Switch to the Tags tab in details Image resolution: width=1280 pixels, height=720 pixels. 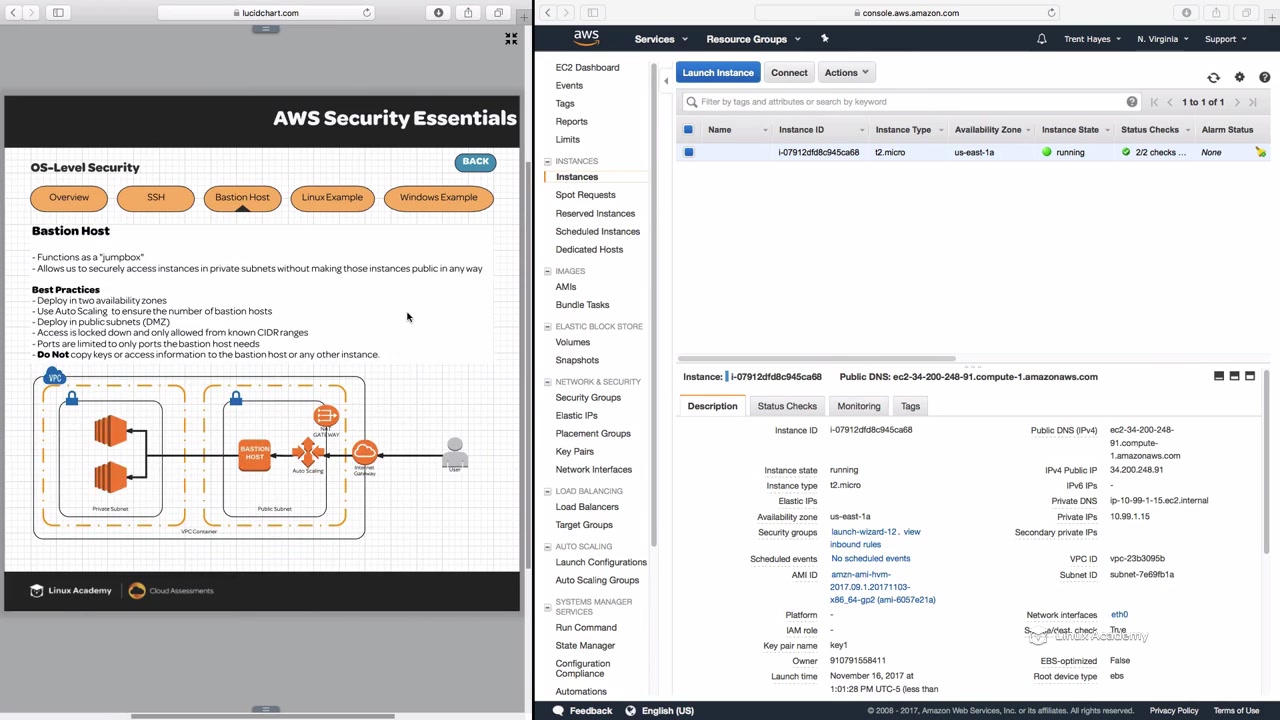[910, 406]
